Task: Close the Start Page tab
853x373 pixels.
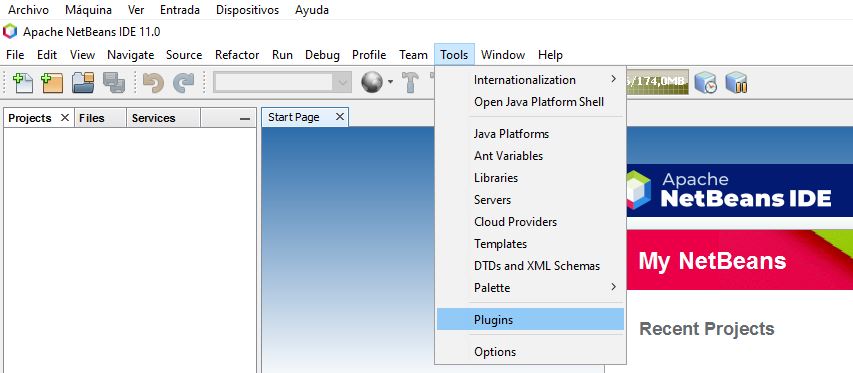Action: (340, 117)
